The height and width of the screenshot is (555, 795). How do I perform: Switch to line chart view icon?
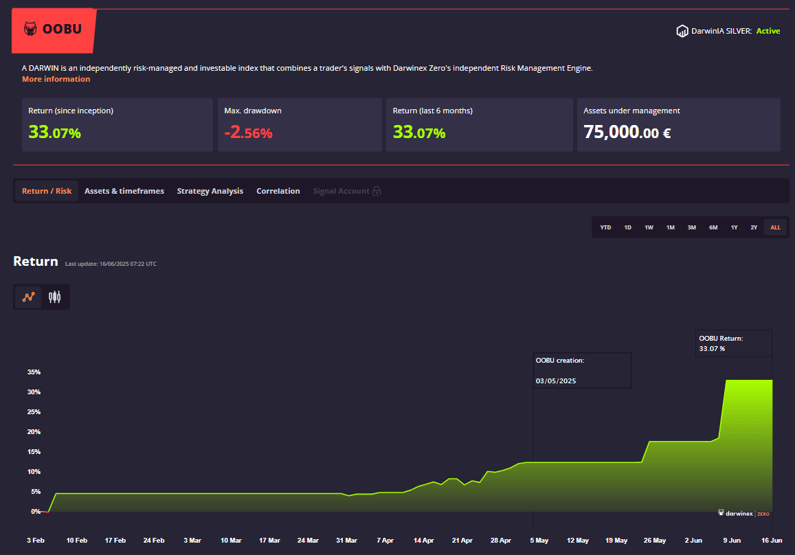point(29,297)
